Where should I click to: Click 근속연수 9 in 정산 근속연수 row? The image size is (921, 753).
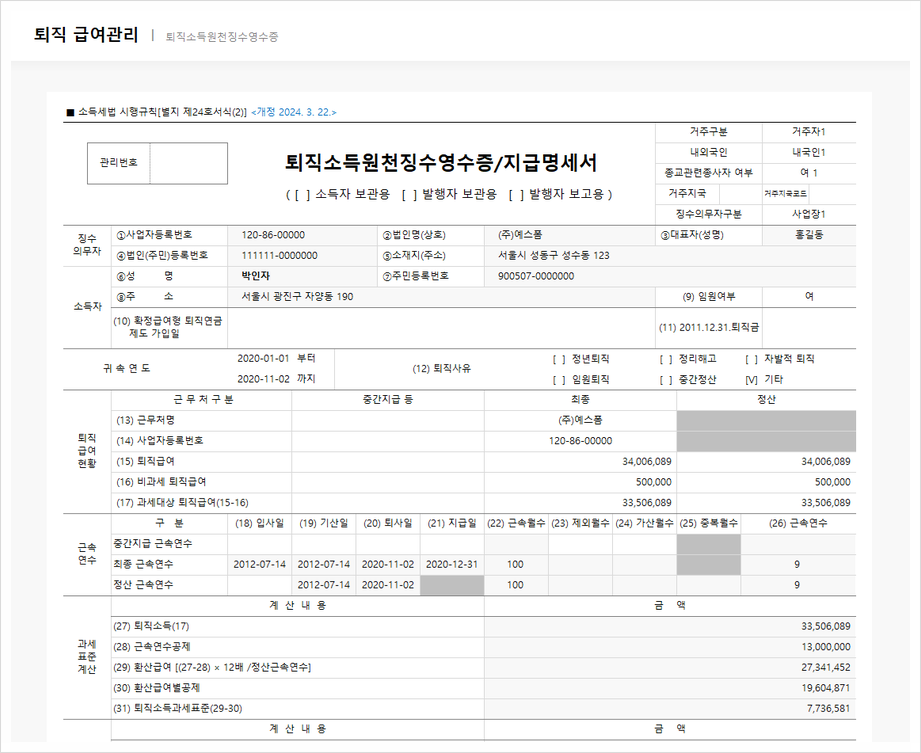(x=797, y=585)
